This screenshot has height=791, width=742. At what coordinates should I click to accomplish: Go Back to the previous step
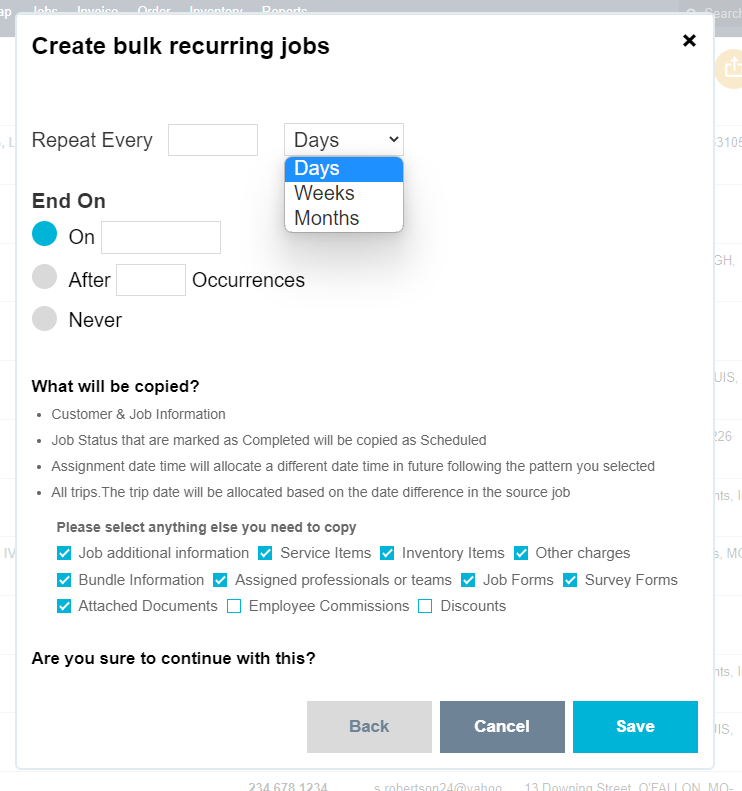pyautogui.click(x=369, y=727)
